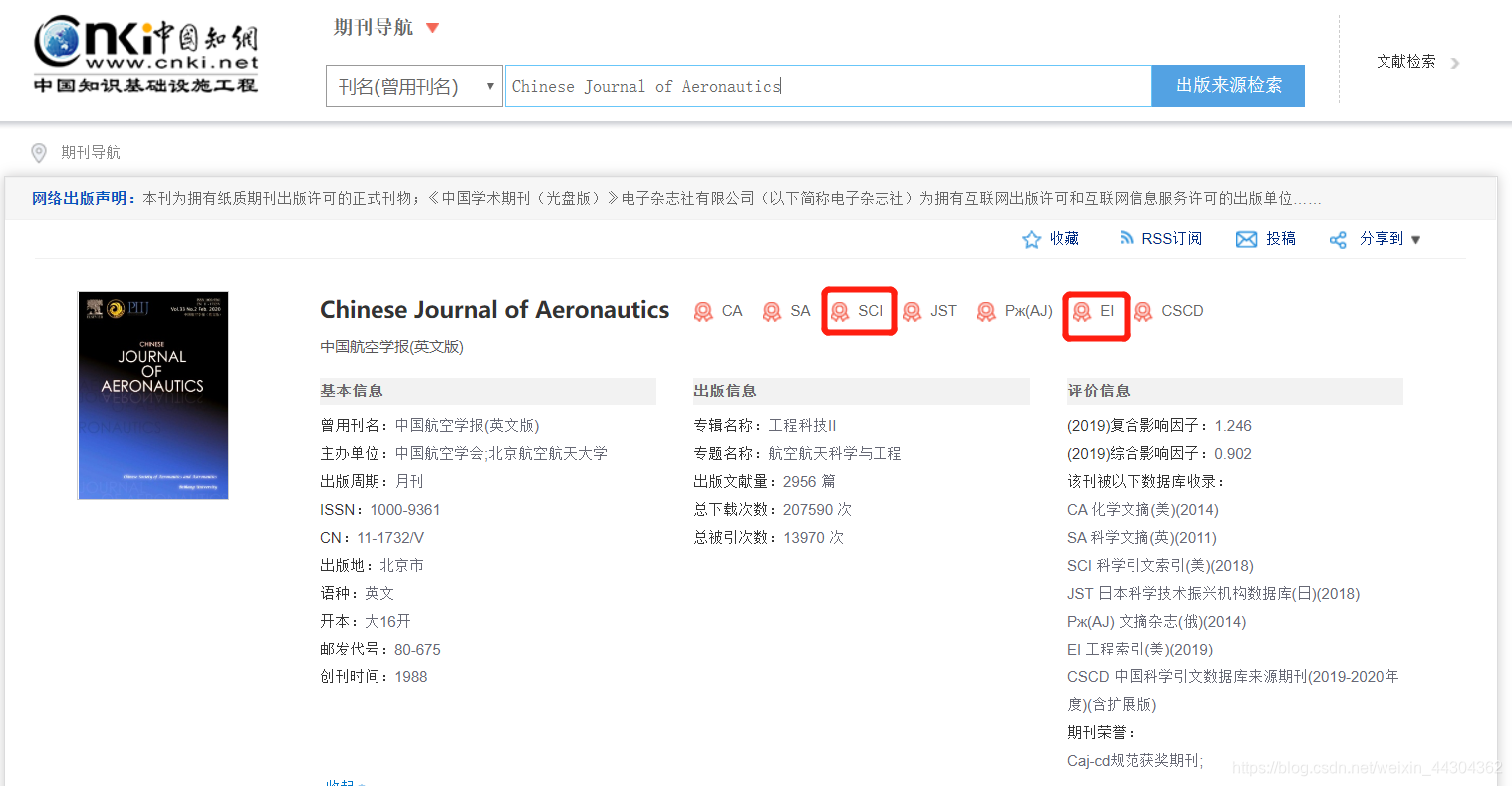Click the Рж(AJ) badge icon
The width and height of the screenshot is (1512, 786).
(986, 312)
